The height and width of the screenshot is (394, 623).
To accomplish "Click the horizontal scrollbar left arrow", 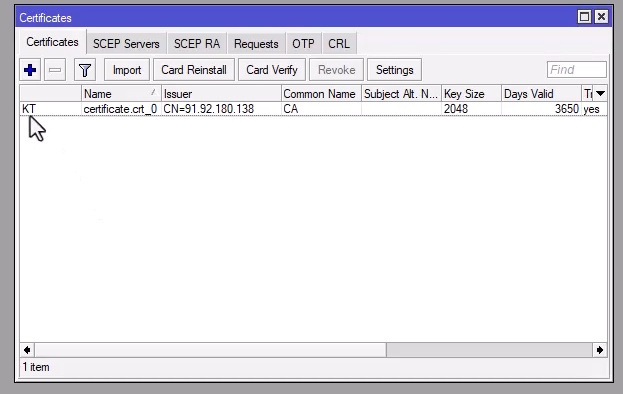I will [x=27, y=350].
